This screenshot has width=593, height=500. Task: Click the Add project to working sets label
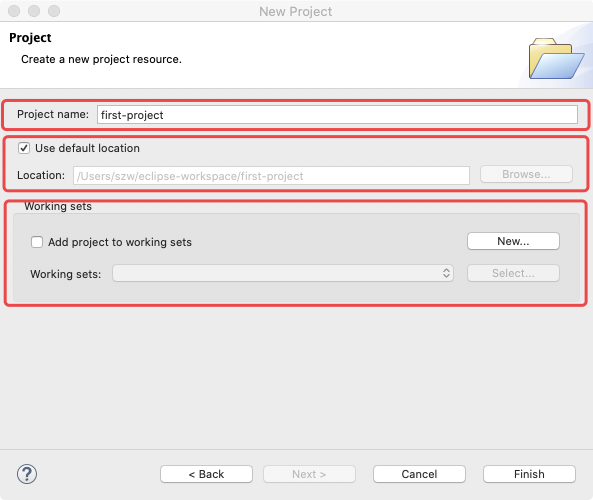(x=120, y=242)
